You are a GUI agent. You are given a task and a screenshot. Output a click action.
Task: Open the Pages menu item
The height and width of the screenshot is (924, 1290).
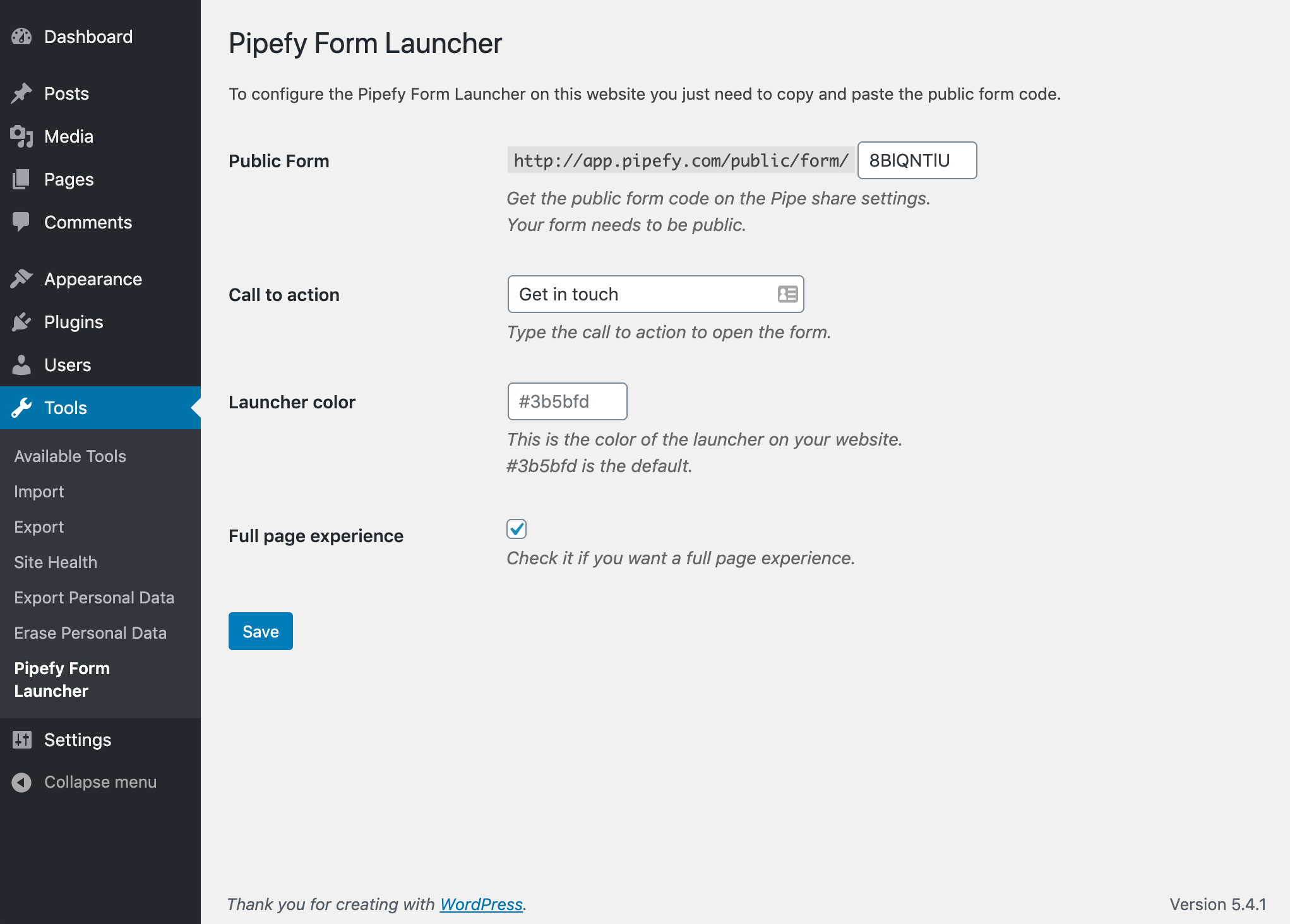coord(69,179)
